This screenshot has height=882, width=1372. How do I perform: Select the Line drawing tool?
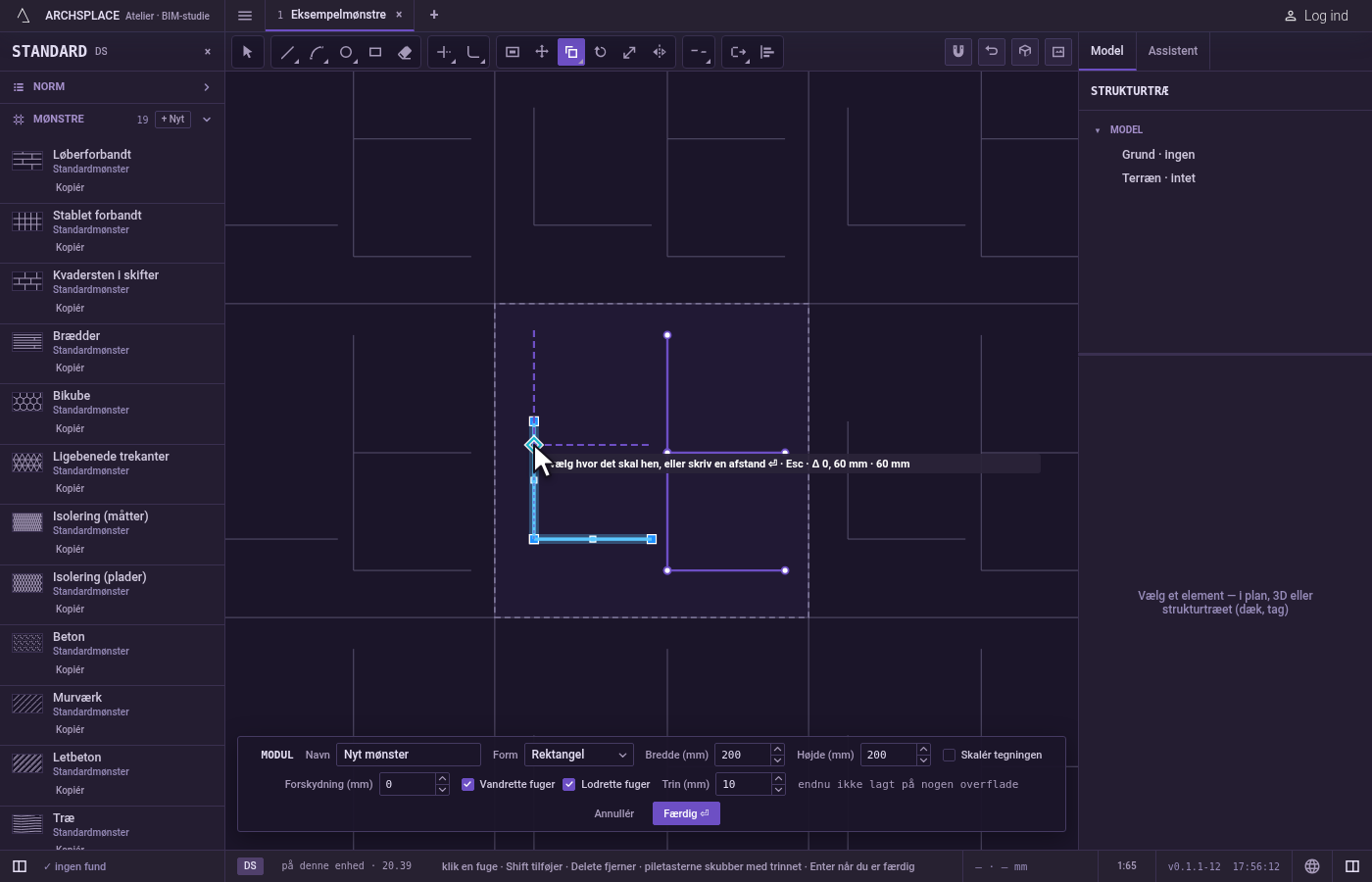click(x=287, y=52)
